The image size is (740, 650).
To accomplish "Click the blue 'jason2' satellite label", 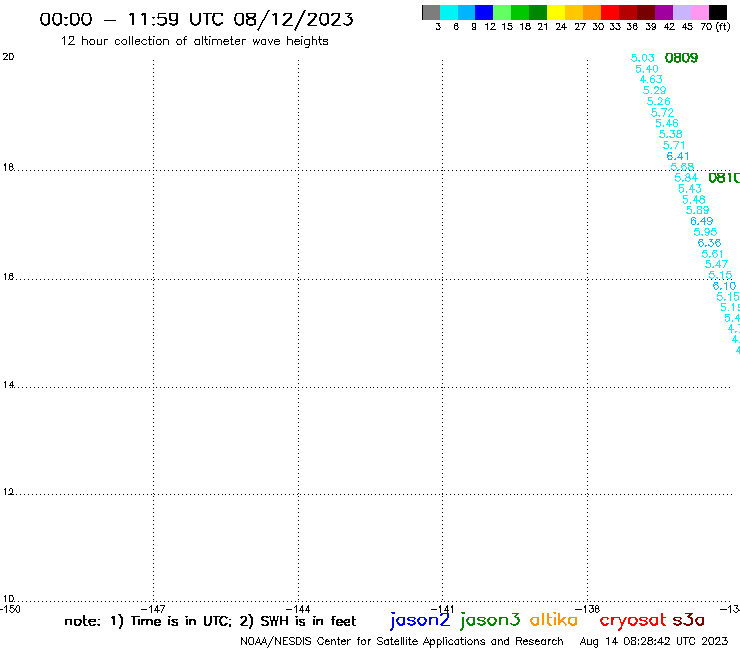I will click(420, 620).
